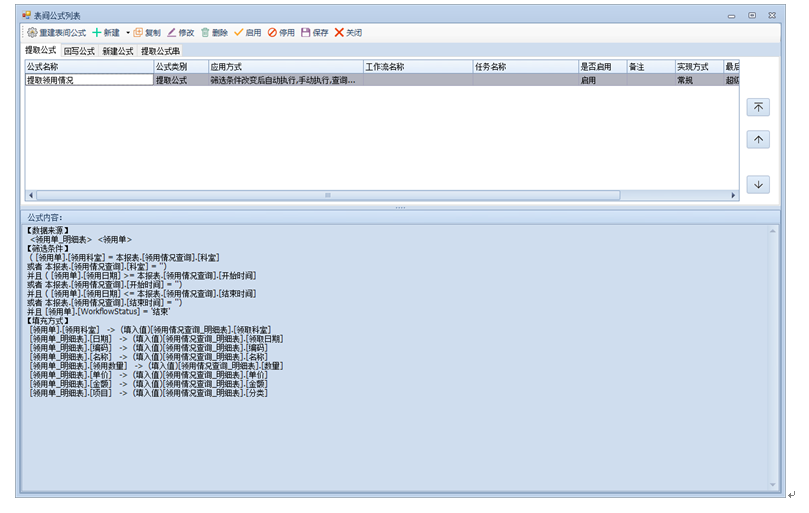Screen dimensions: 809x513
Task: Move the formula down one position
Action: click(x=758, y=184)
